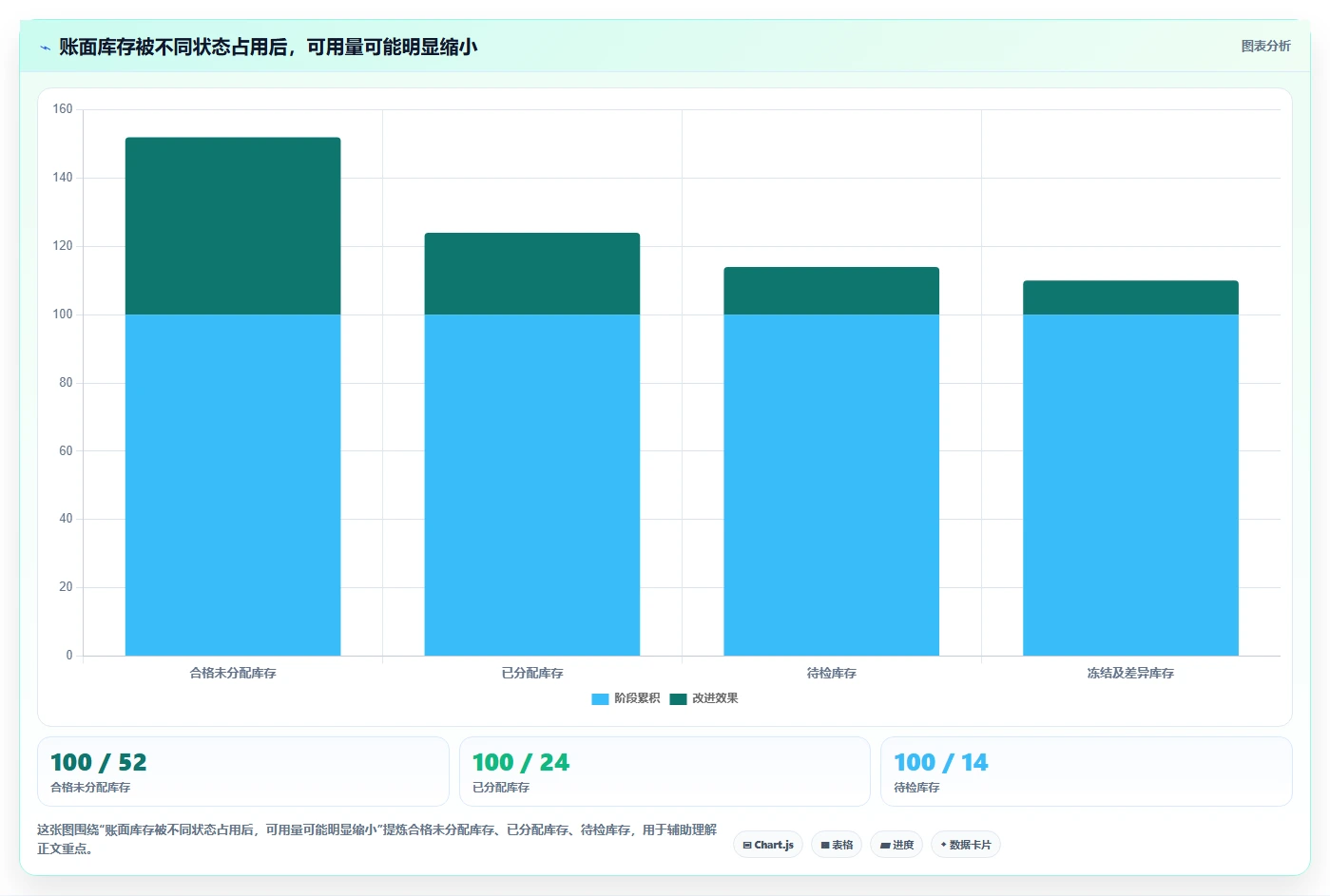Viewport: 1330px width, 896px height.
Task: Click the x-axis label 已分配库存
Action: tap(532, 673)
